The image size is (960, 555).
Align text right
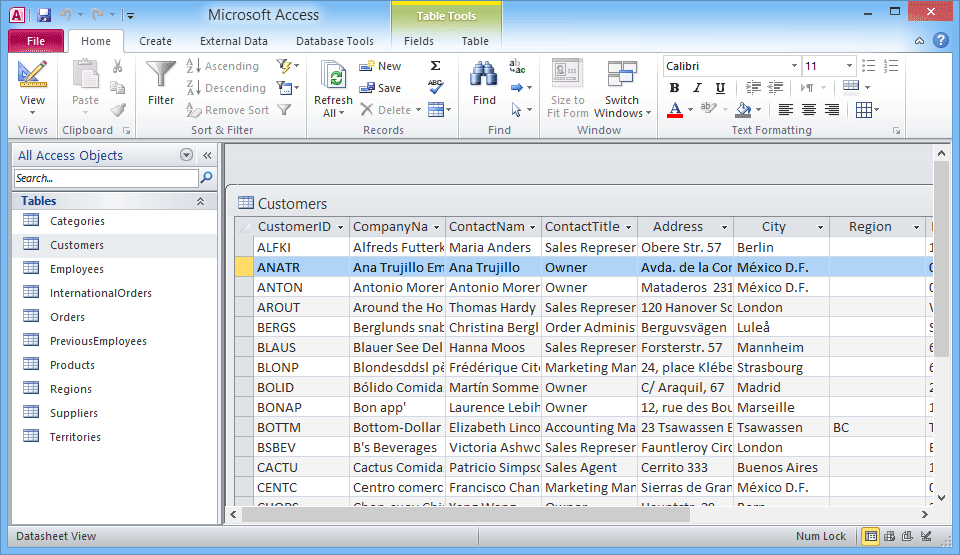tap(831, 110)
